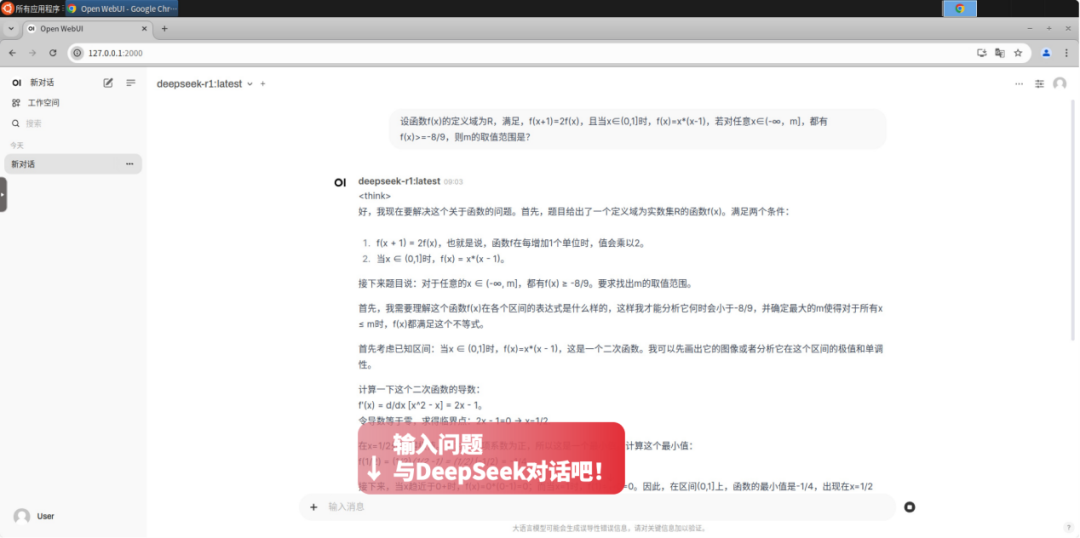Click the user avatar at top right
Image resolution: width=1080 pixels, height=538 pixels.
1060,83
